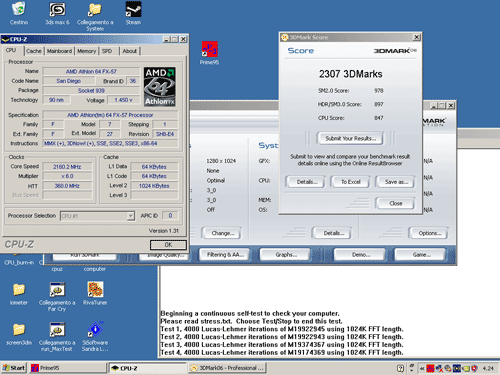The width and height of the screenshot is (500, 375).
Task: Click the red tray icon in the system tray
Action: (430, 368)
